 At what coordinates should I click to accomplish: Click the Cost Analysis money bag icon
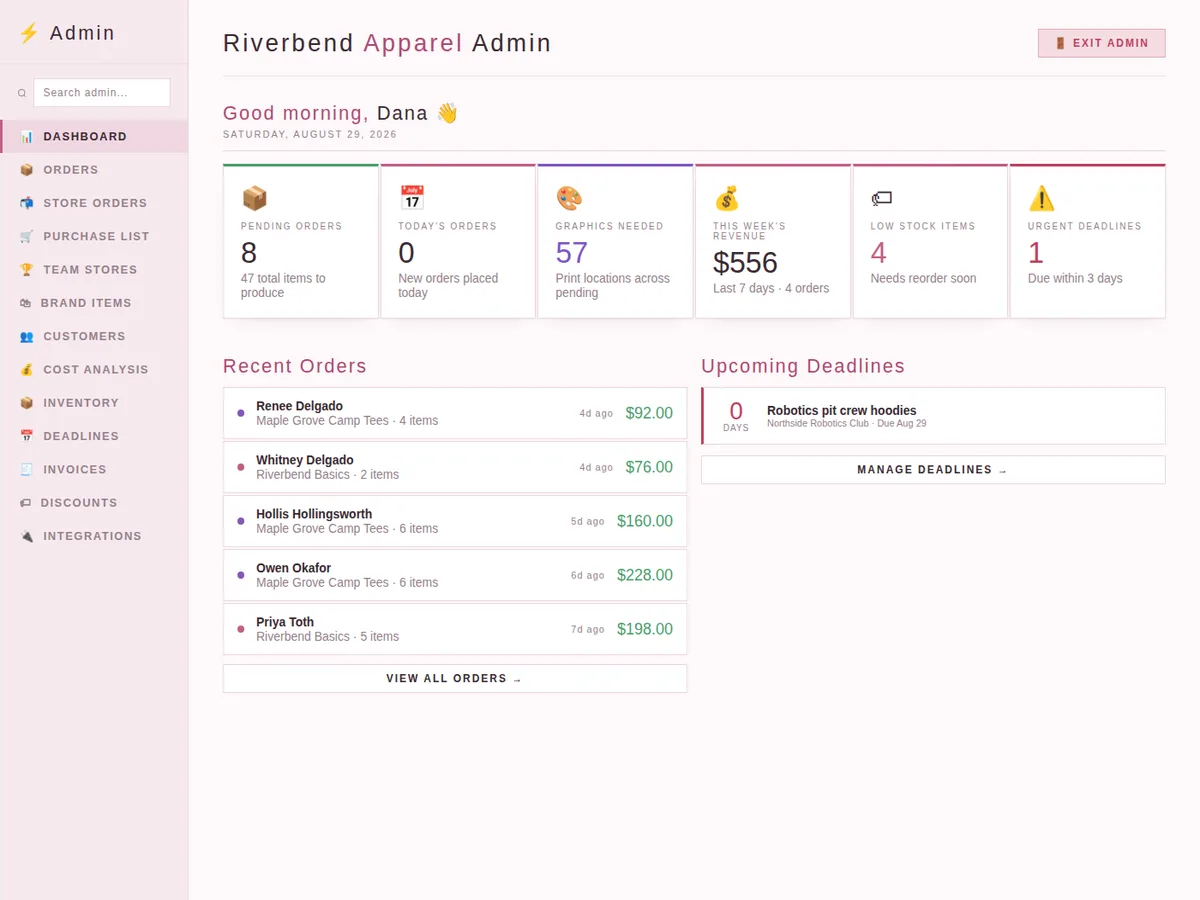[27, 370]
